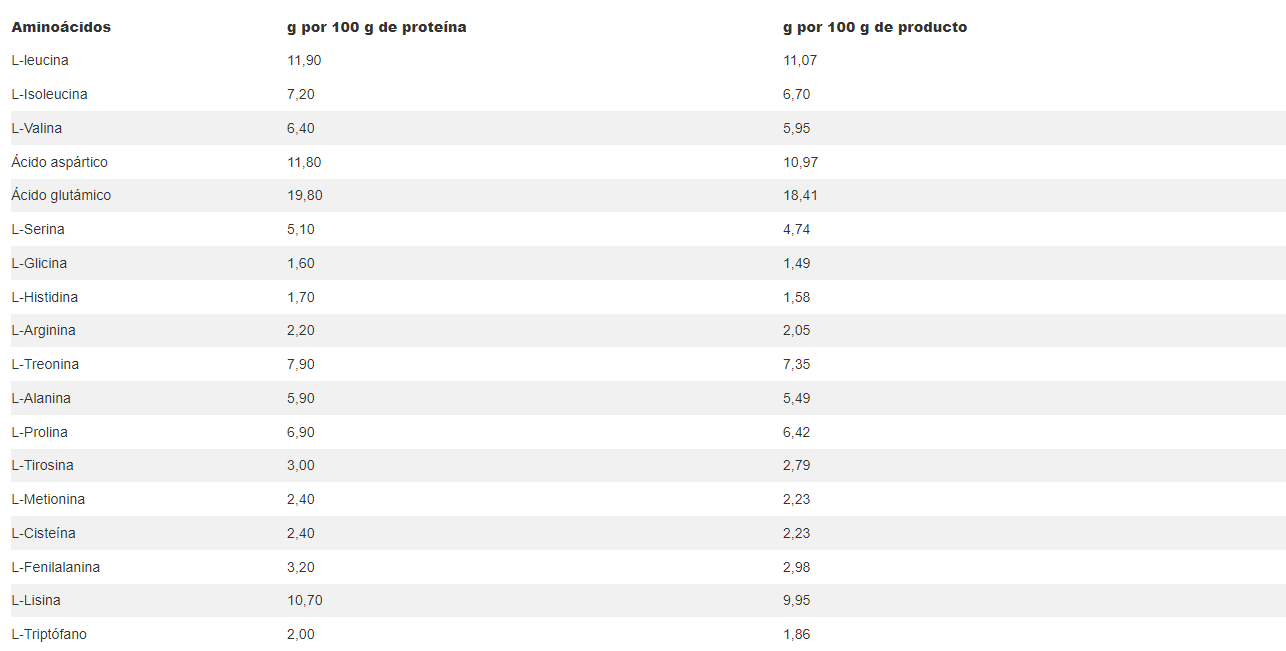Select the Ácido glutámico cell
1286x651 pixels.
pos(61,195)
